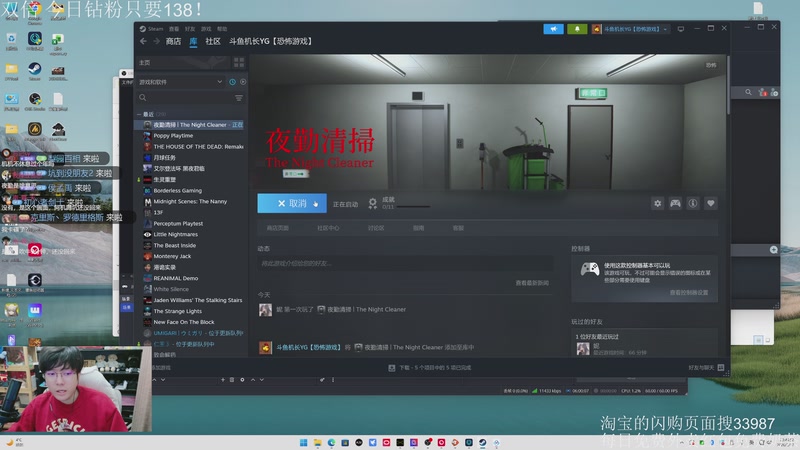
Task: Open the Steam menu in the title bar
Action: click(x=152, y=29)
